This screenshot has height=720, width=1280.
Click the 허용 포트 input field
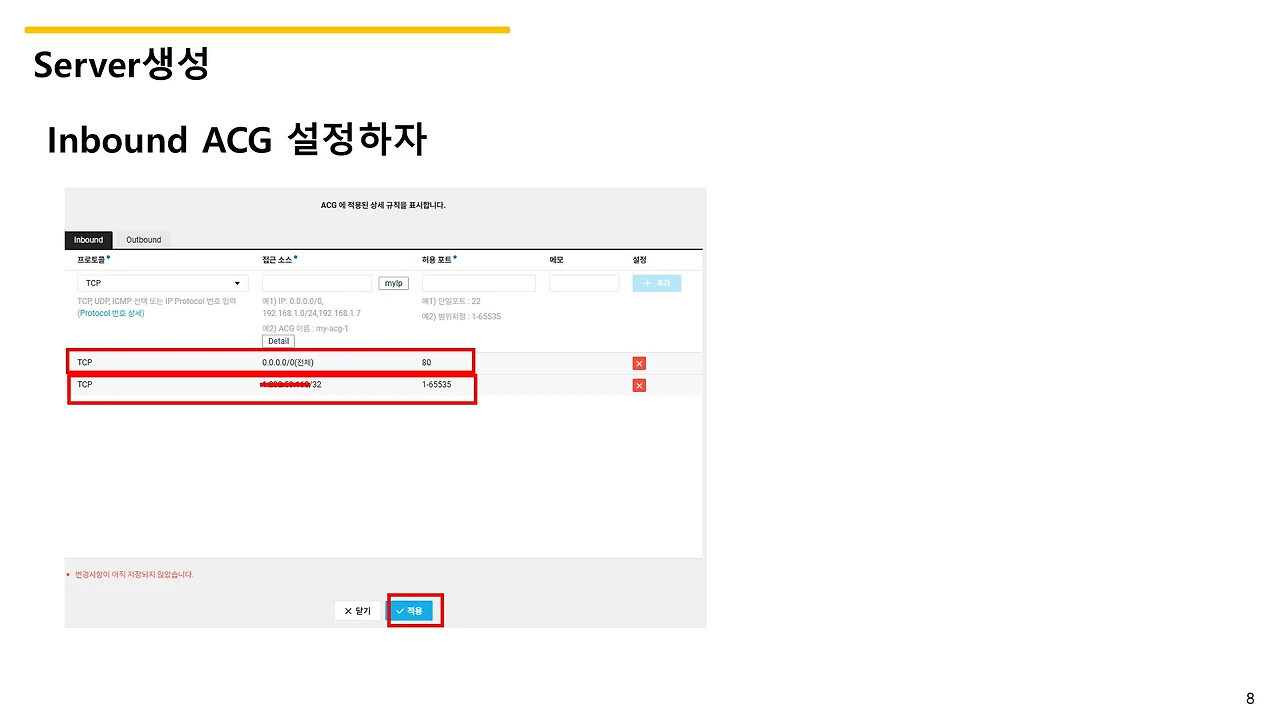478,283
